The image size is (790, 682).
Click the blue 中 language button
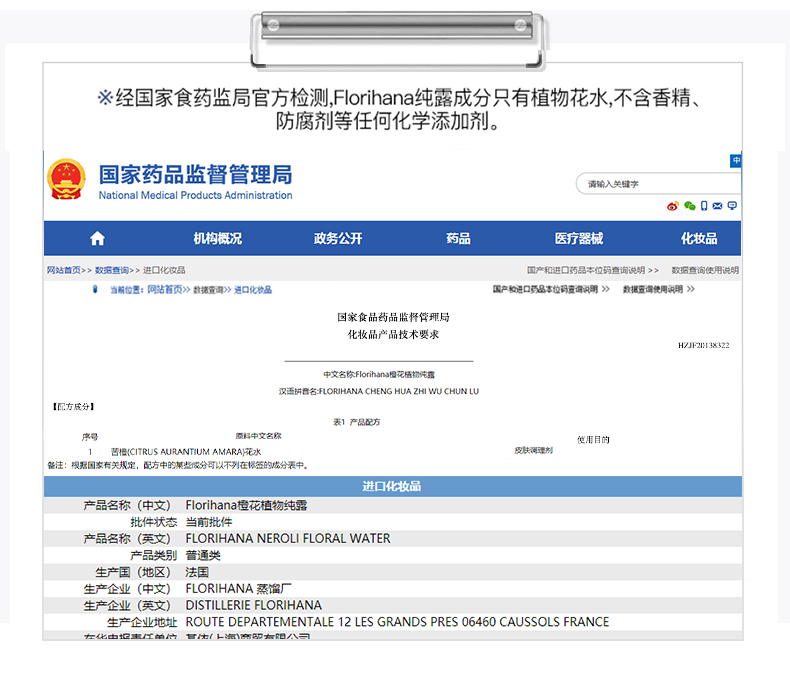pos(736,161)
